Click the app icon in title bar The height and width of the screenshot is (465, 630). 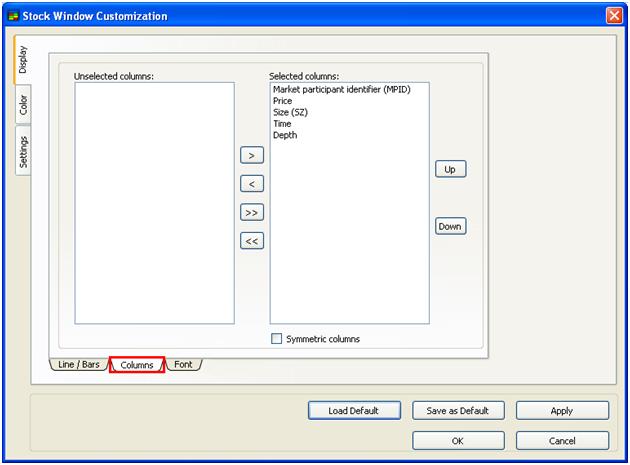tap(12, 16)
